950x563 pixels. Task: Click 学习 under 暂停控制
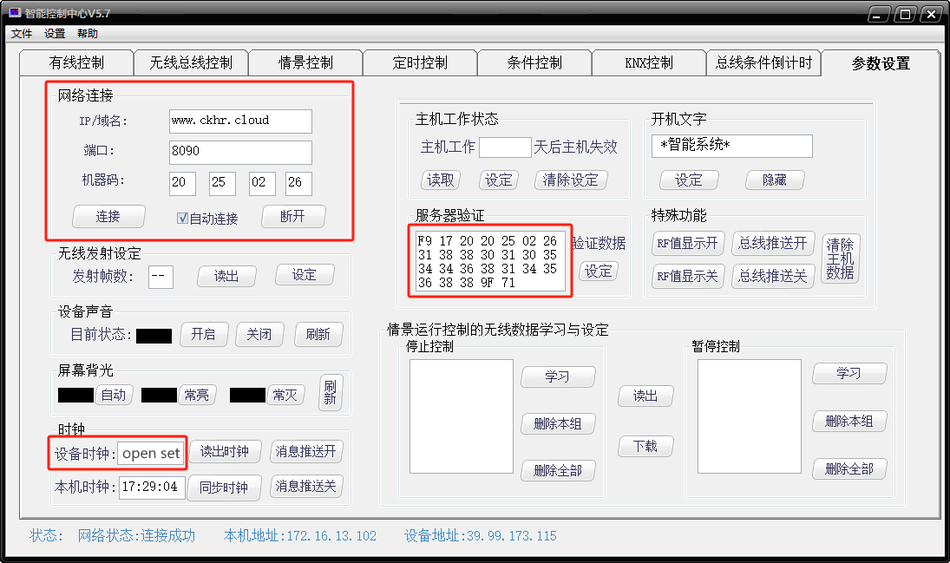click(x=849, y=374)
